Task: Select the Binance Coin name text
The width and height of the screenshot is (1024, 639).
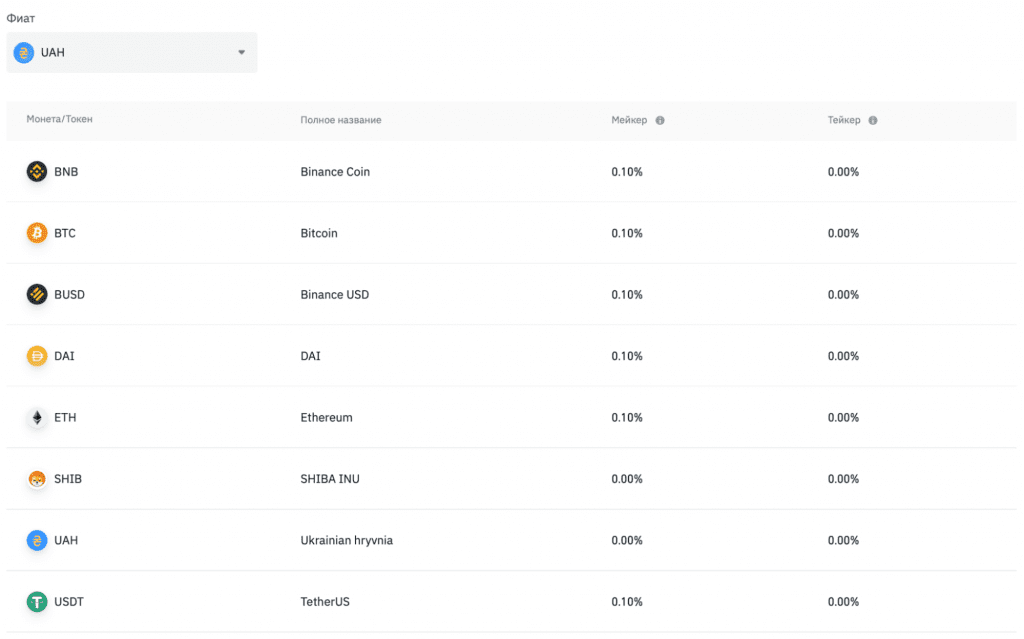Action: pos(335,172)
